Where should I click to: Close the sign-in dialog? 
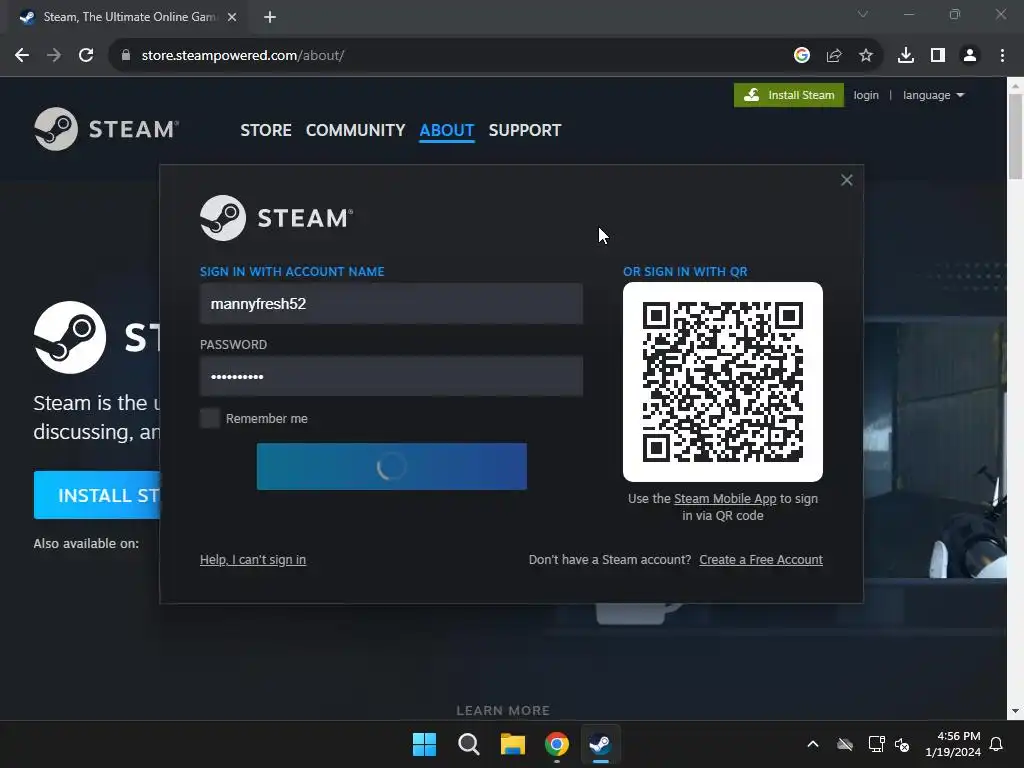tap(846, 180)
